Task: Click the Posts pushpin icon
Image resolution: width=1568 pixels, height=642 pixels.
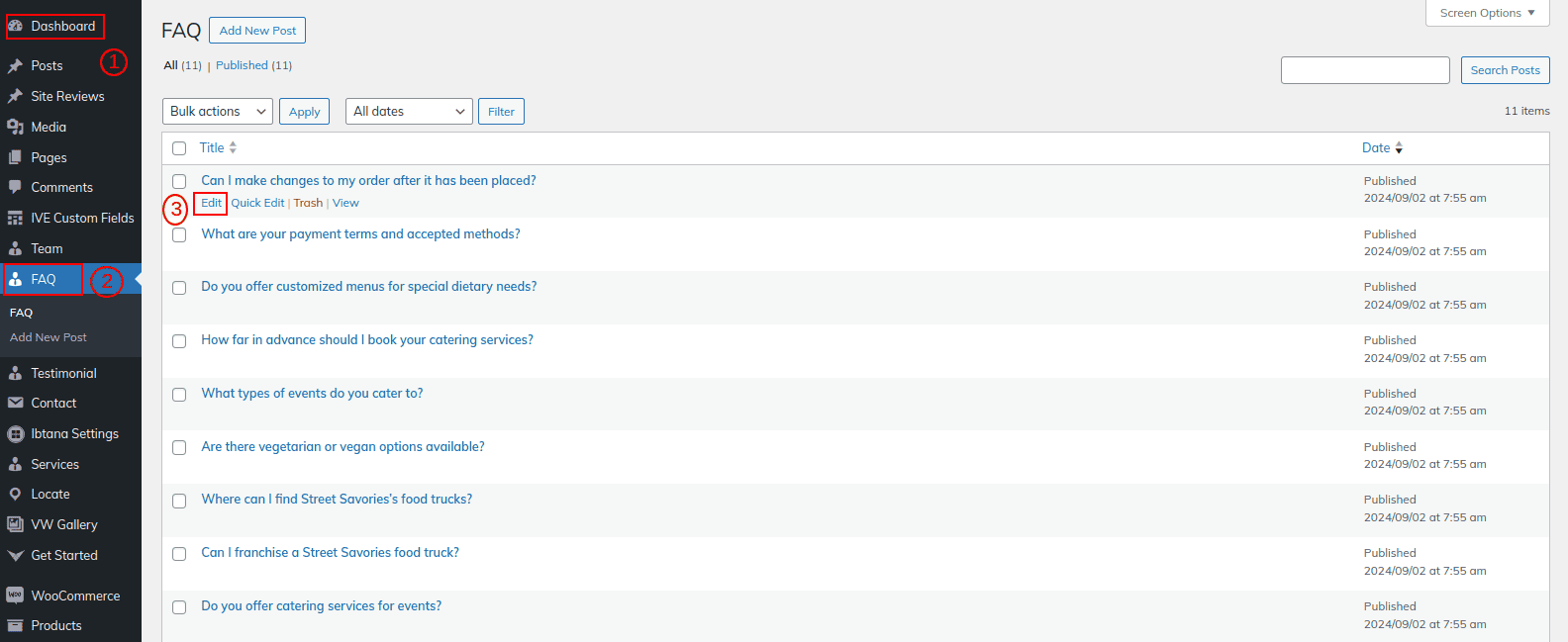Action: (x=16, y=66)
